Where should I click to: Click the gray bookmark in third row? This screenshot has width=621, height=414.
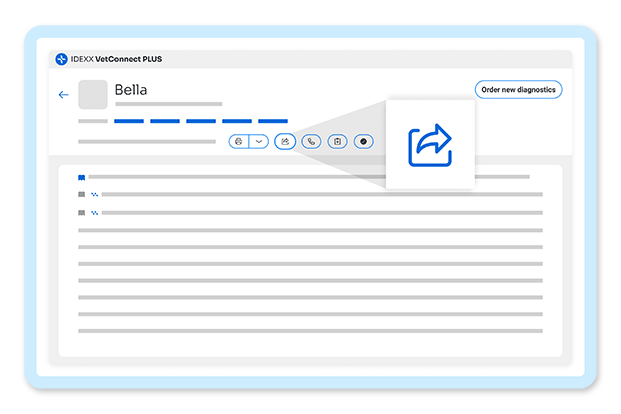pos(82,213)
